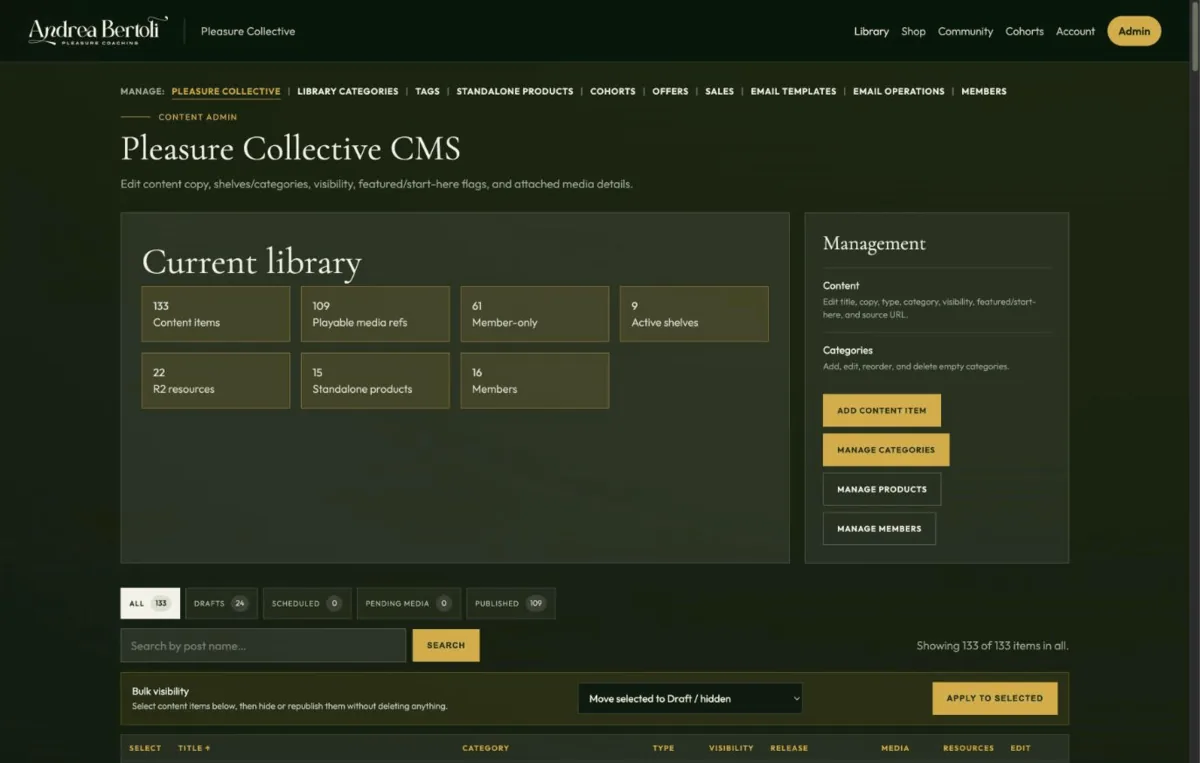This screenshot has height=763, width=1200.
Task: Open Tags manage link
Action: tap(427, 91)
